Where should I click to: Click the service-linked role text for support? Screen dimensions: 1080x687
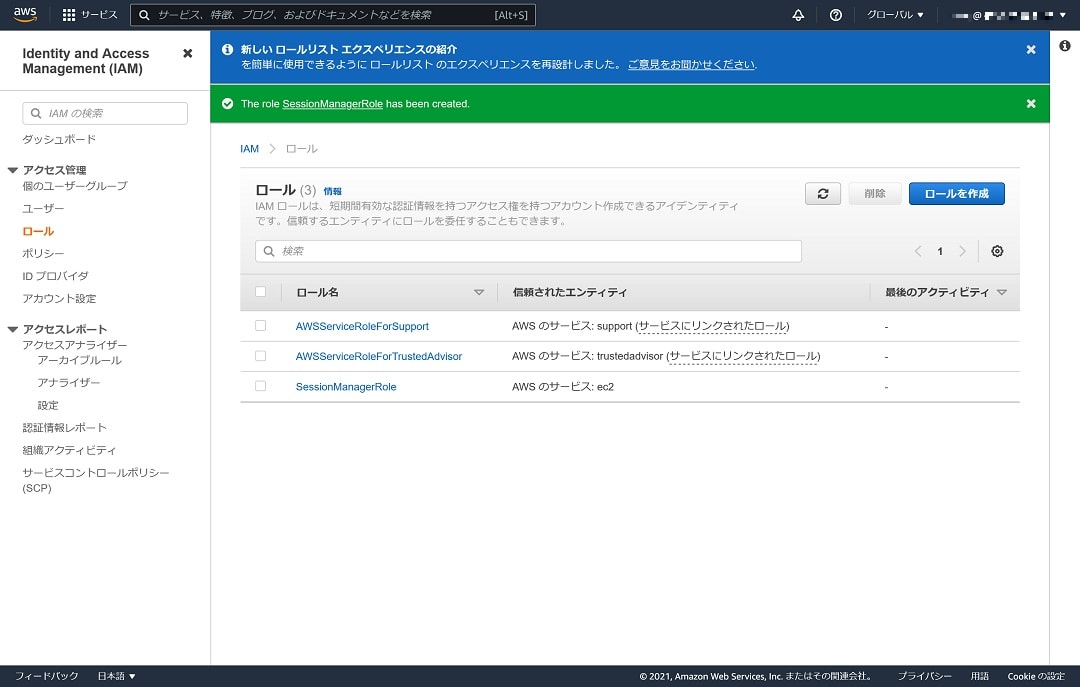click(x=714, y=326)
